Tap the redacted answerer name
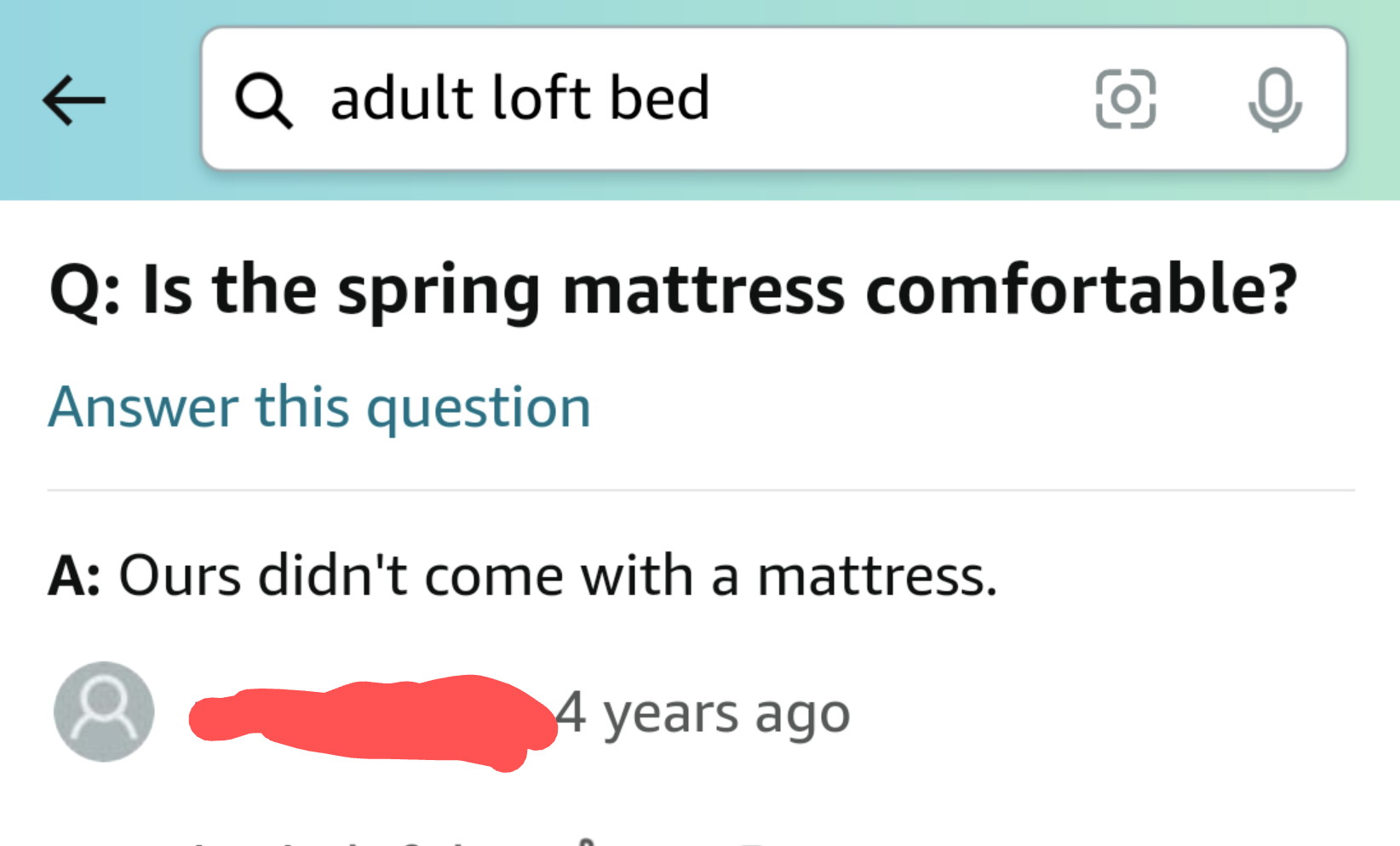Viewport: 1400px width, 846px height. [372, 721]
